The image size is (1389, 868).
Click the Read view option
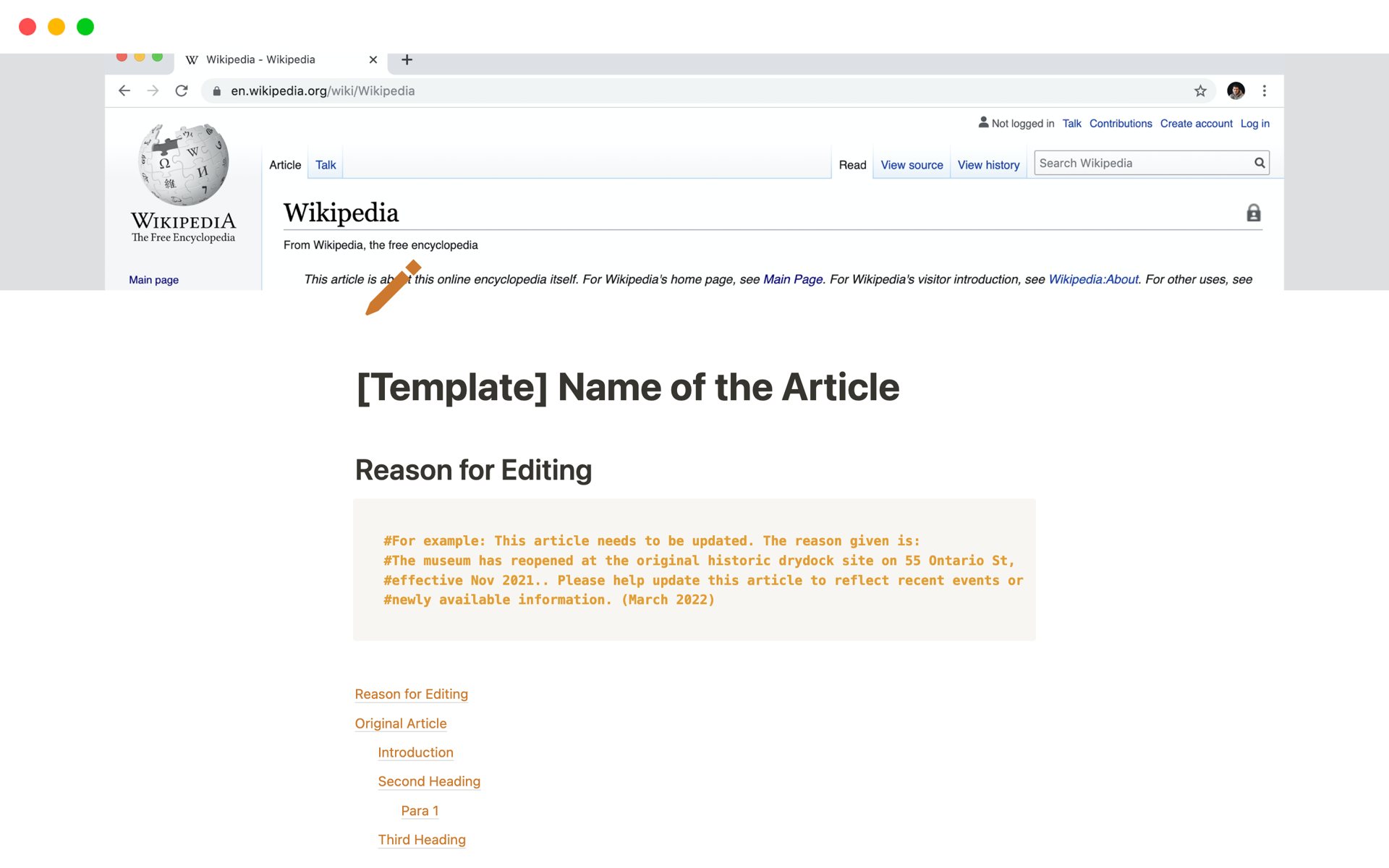pyautogui.click(x=851, y=164)
